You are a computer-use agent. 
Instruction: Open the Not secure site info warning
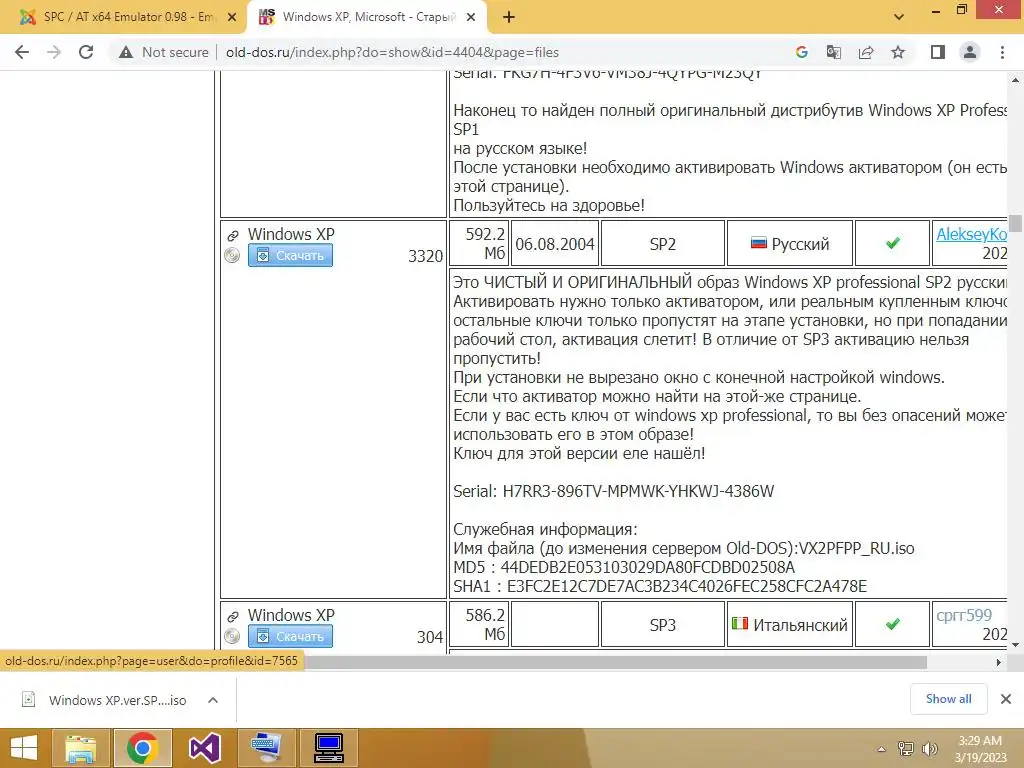click(x=164, y=52)
